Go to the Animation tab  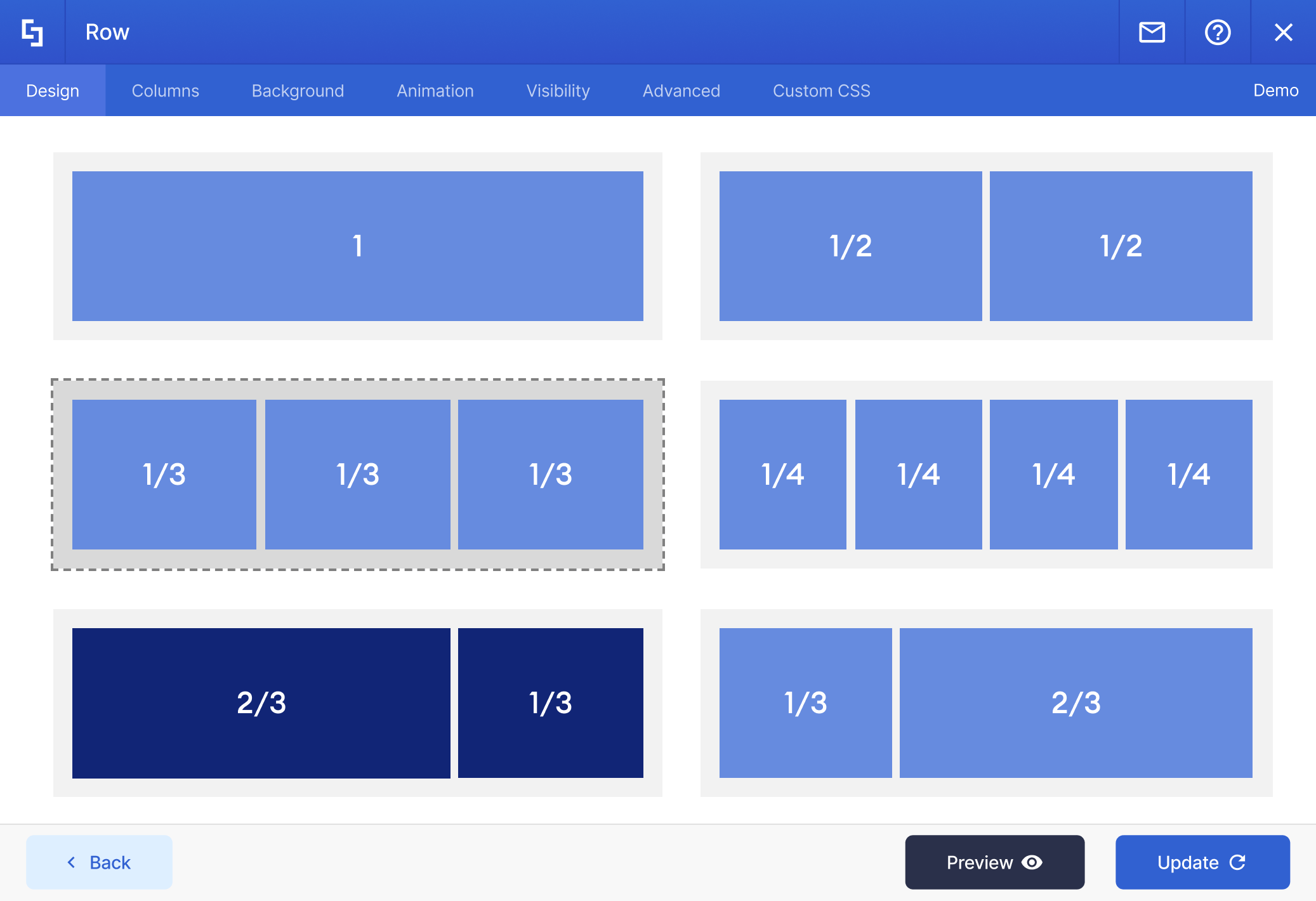pos(435,91)
